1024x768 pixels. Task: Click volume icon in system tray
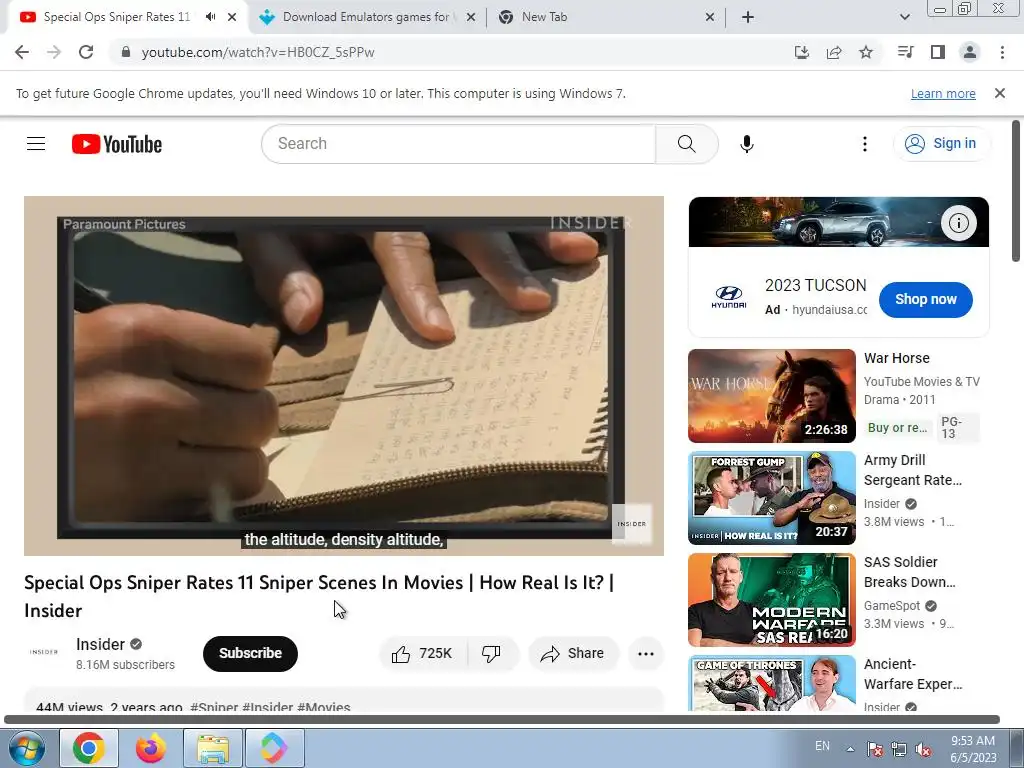point(923,750)
